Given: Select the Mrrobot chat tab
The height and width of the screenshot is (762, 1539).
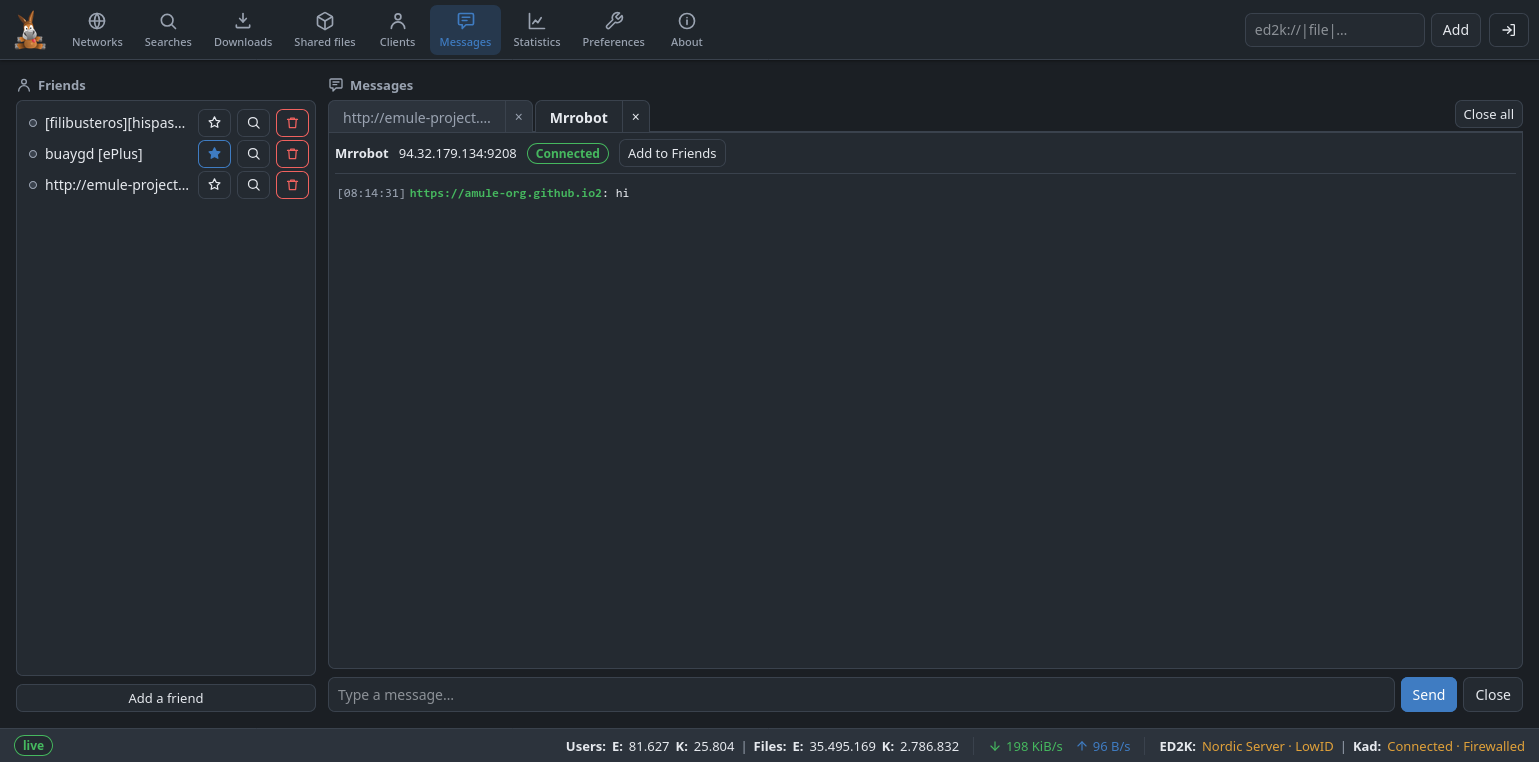Looking at the screenshot, I should tap(579, 117).
